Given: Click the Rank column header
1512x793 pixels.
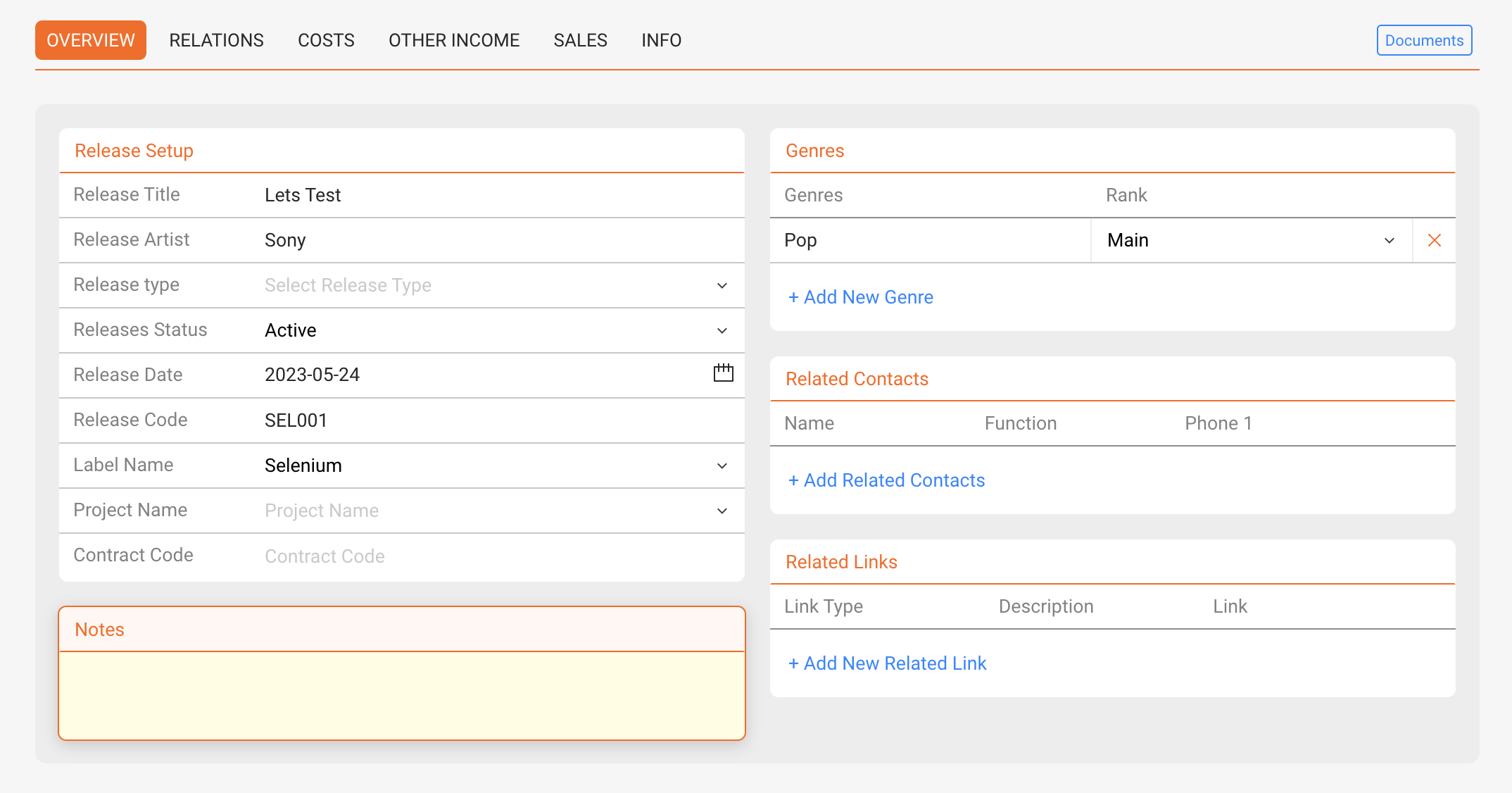Looking at the screenshot, I should tap(1126, 195).
